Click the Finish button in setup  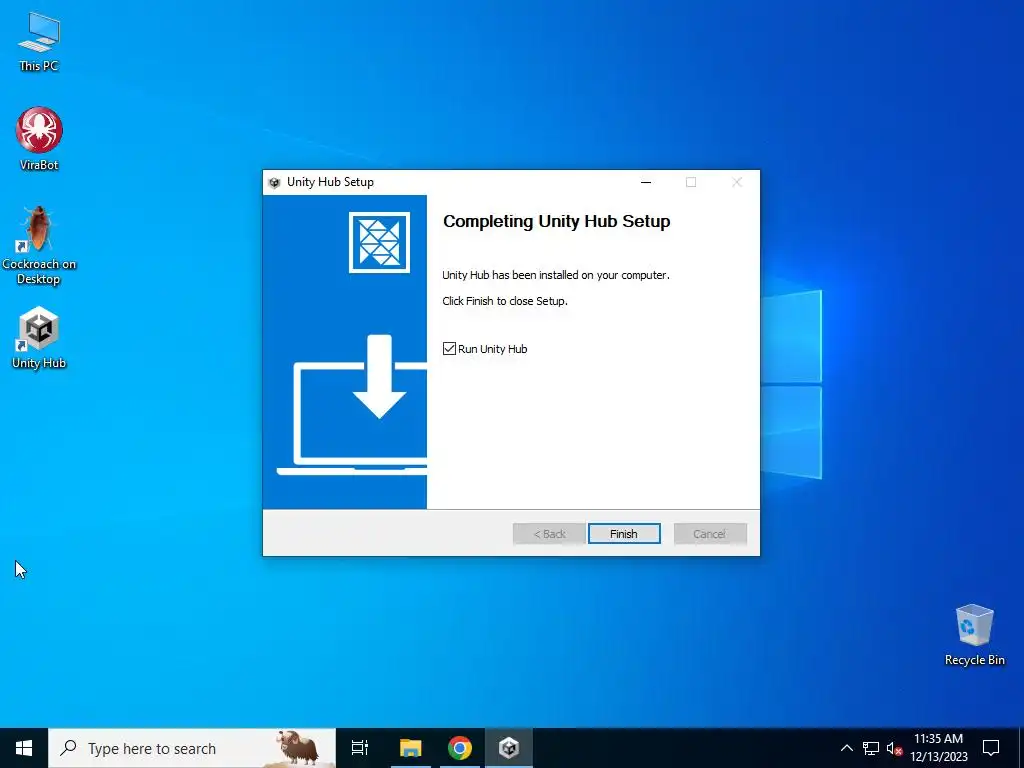pos(624,534)
